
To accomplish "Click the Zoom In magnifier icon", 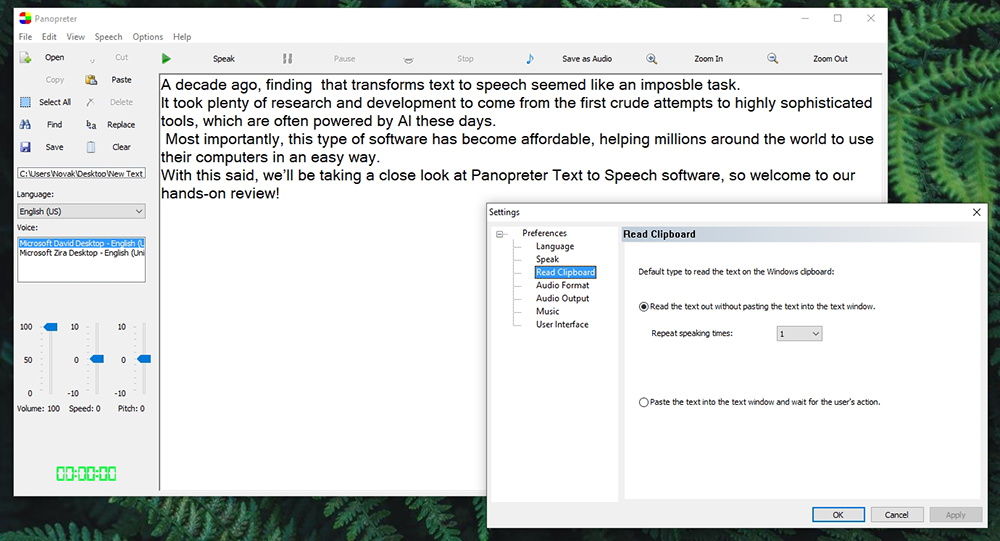I will pos(651,59).
